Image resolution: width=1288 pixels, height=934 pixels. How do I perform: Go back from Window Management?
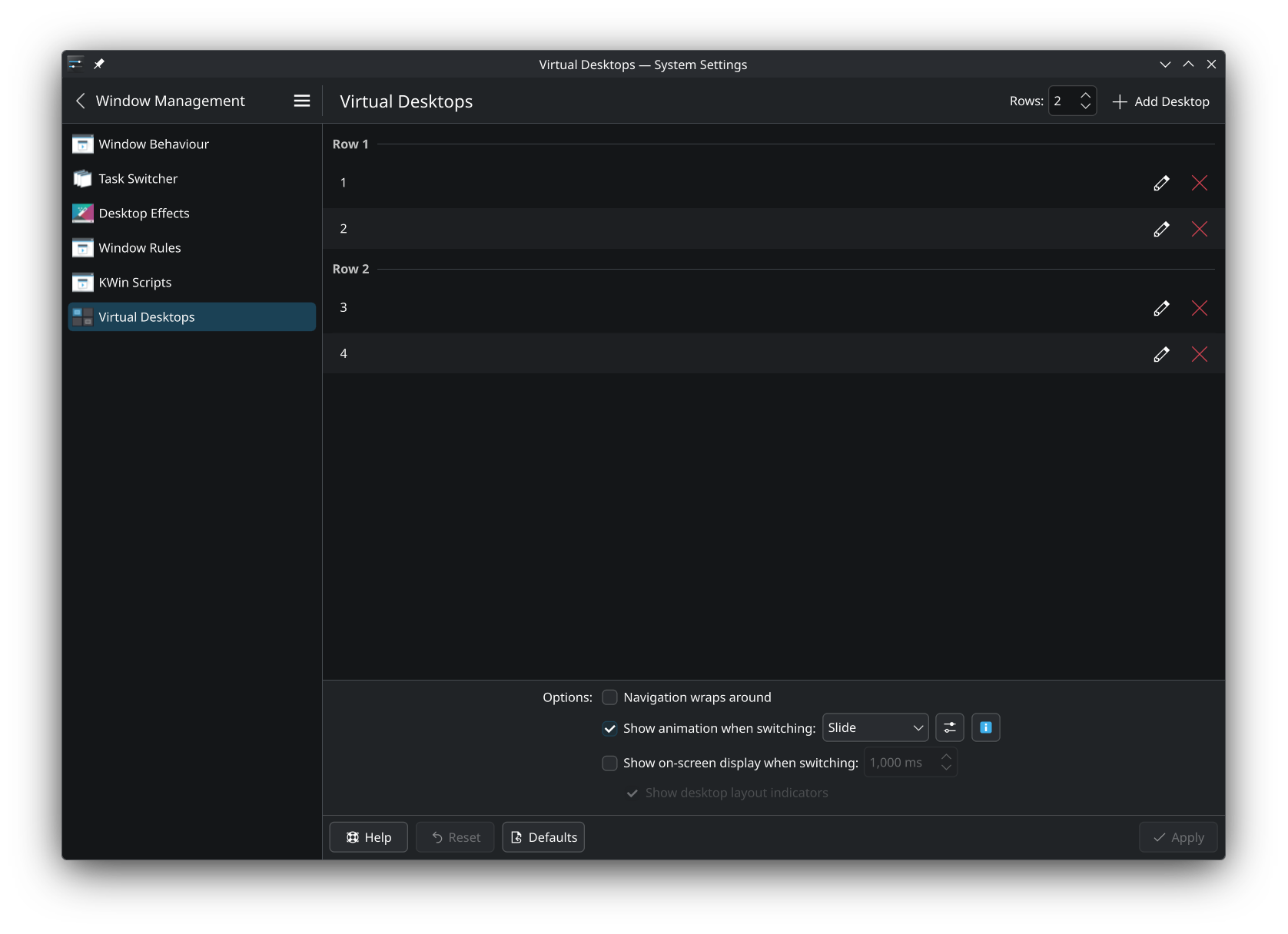(80, 101)
